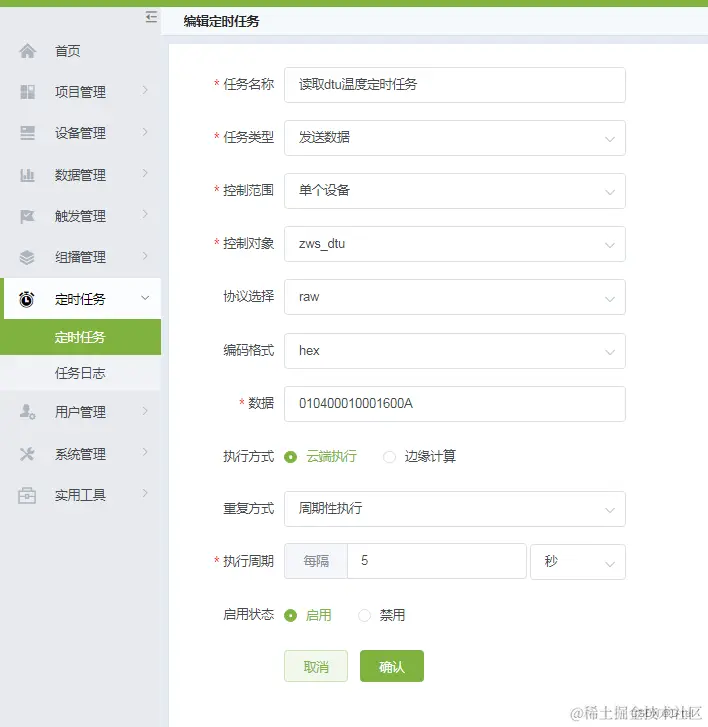This screenshot has height=727, width=708.
Task: Click the 编辑定时任务 page title
Action: click(221, 21)
